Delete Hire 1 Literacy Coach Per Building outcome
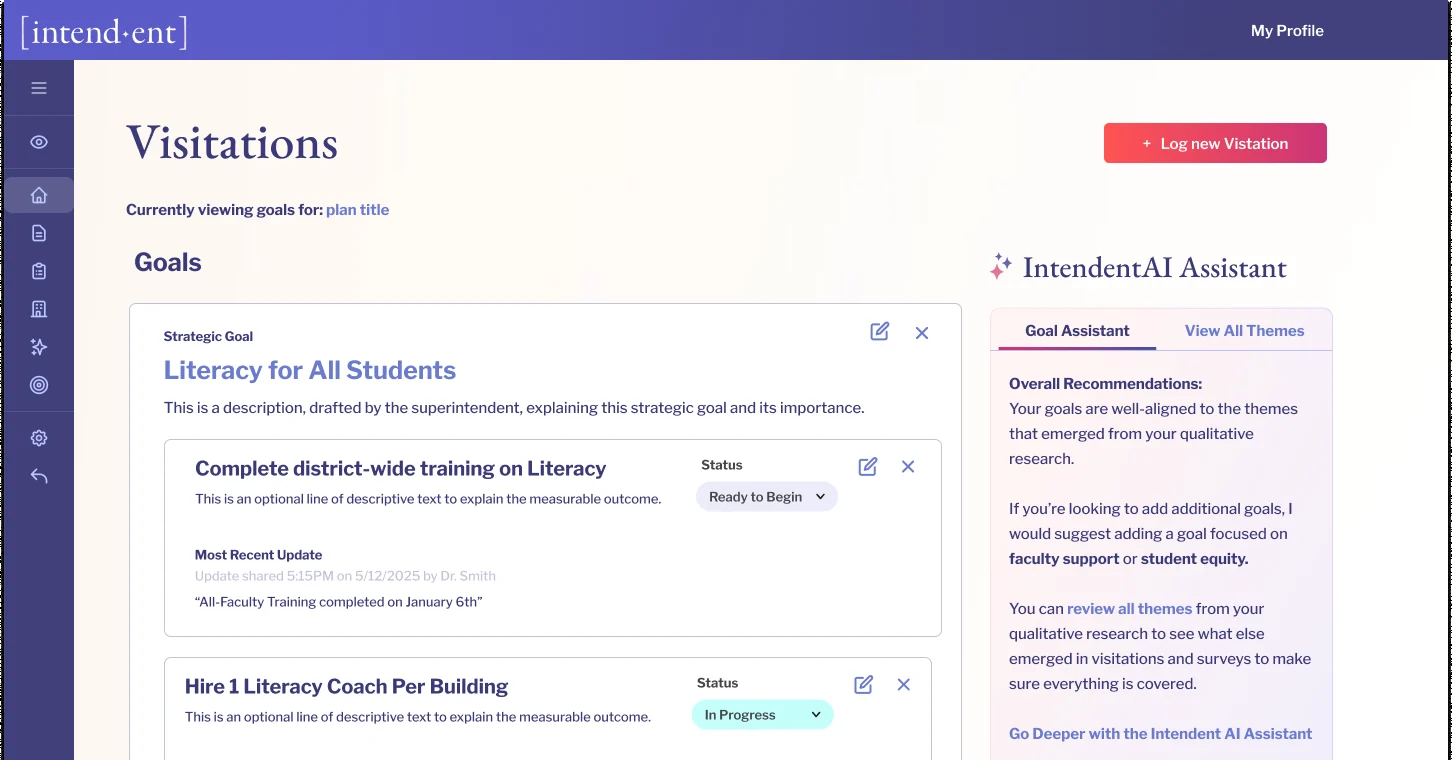Screen dimensions: 1452x760 904,684
